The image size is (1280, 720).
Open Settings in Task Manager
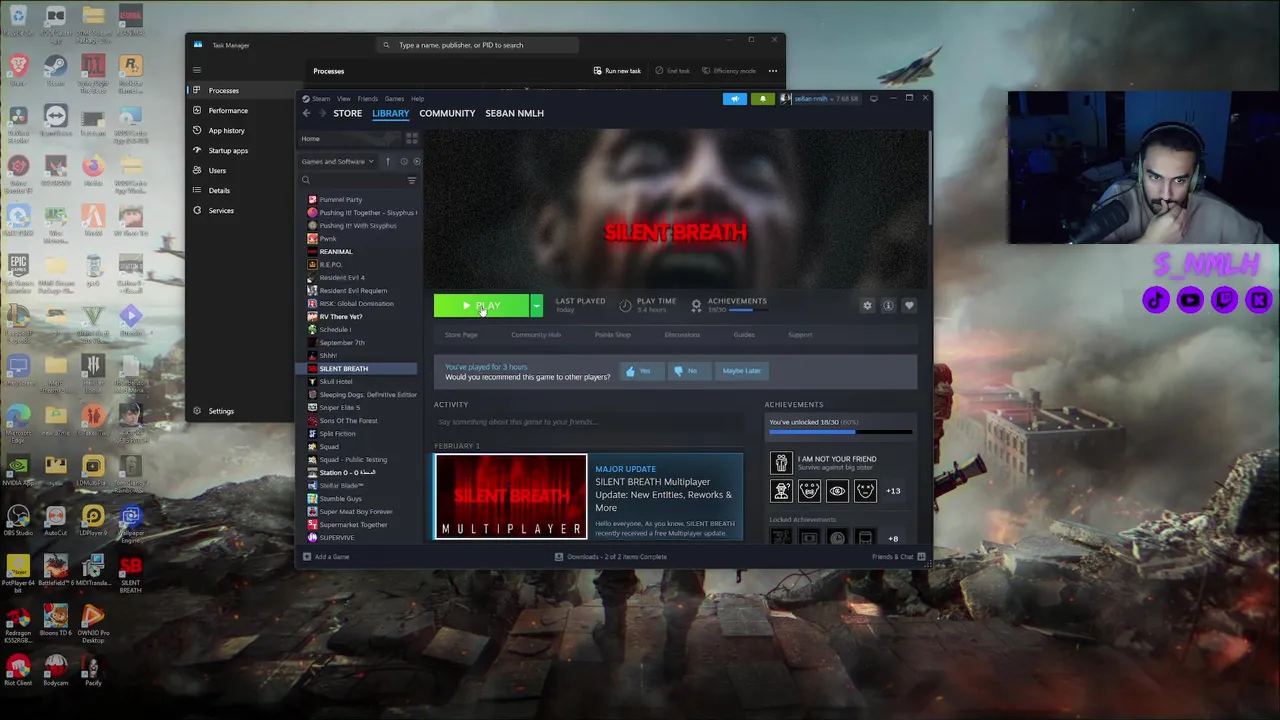tap(221, 411)
